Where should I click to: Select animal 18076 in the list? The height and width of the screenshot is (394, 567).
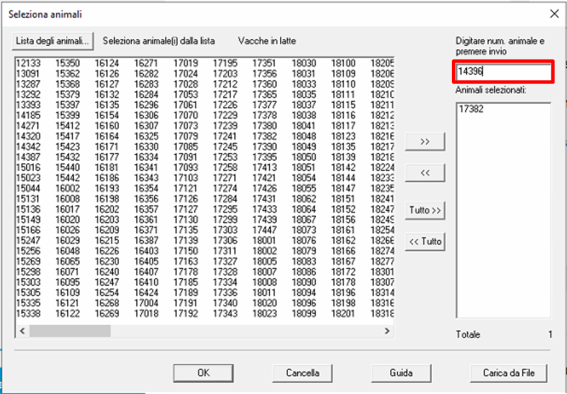(x=304, y=240)
